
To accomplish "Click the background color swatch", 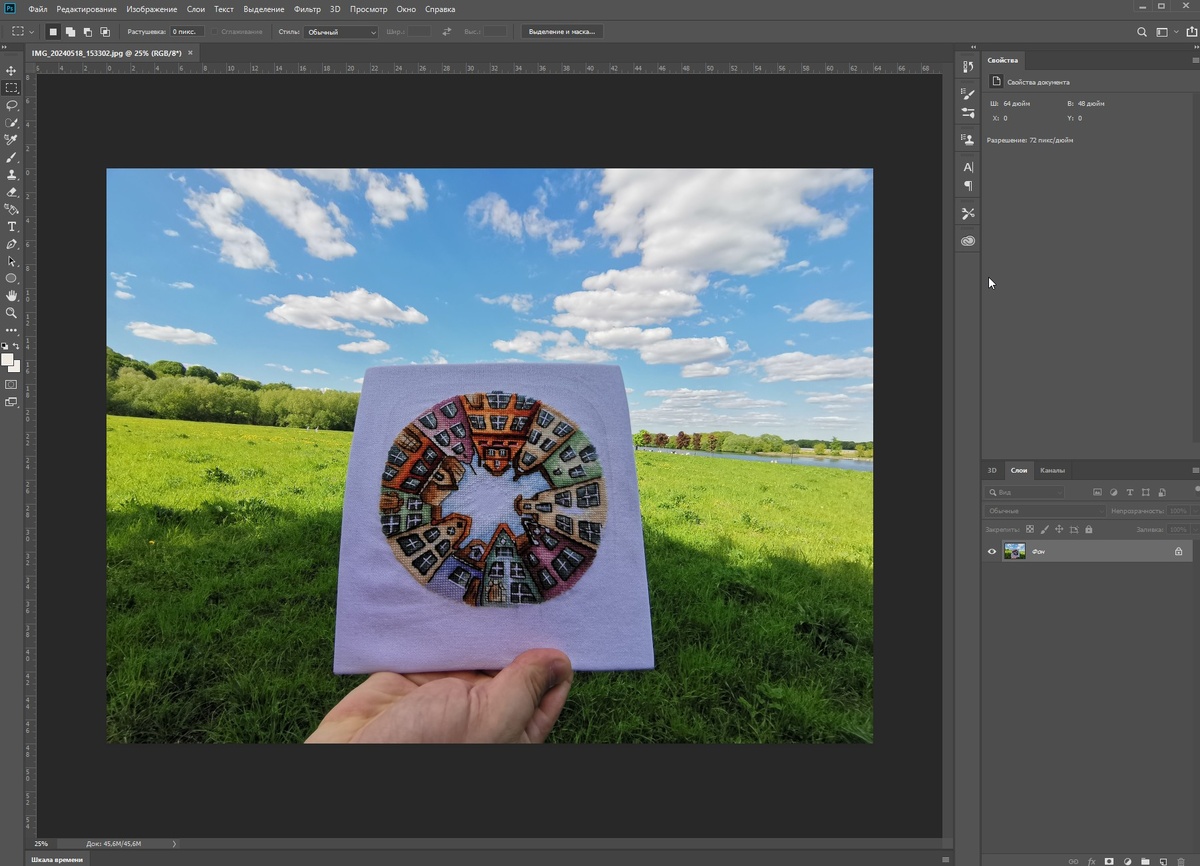I will click(x=16, y=367).
